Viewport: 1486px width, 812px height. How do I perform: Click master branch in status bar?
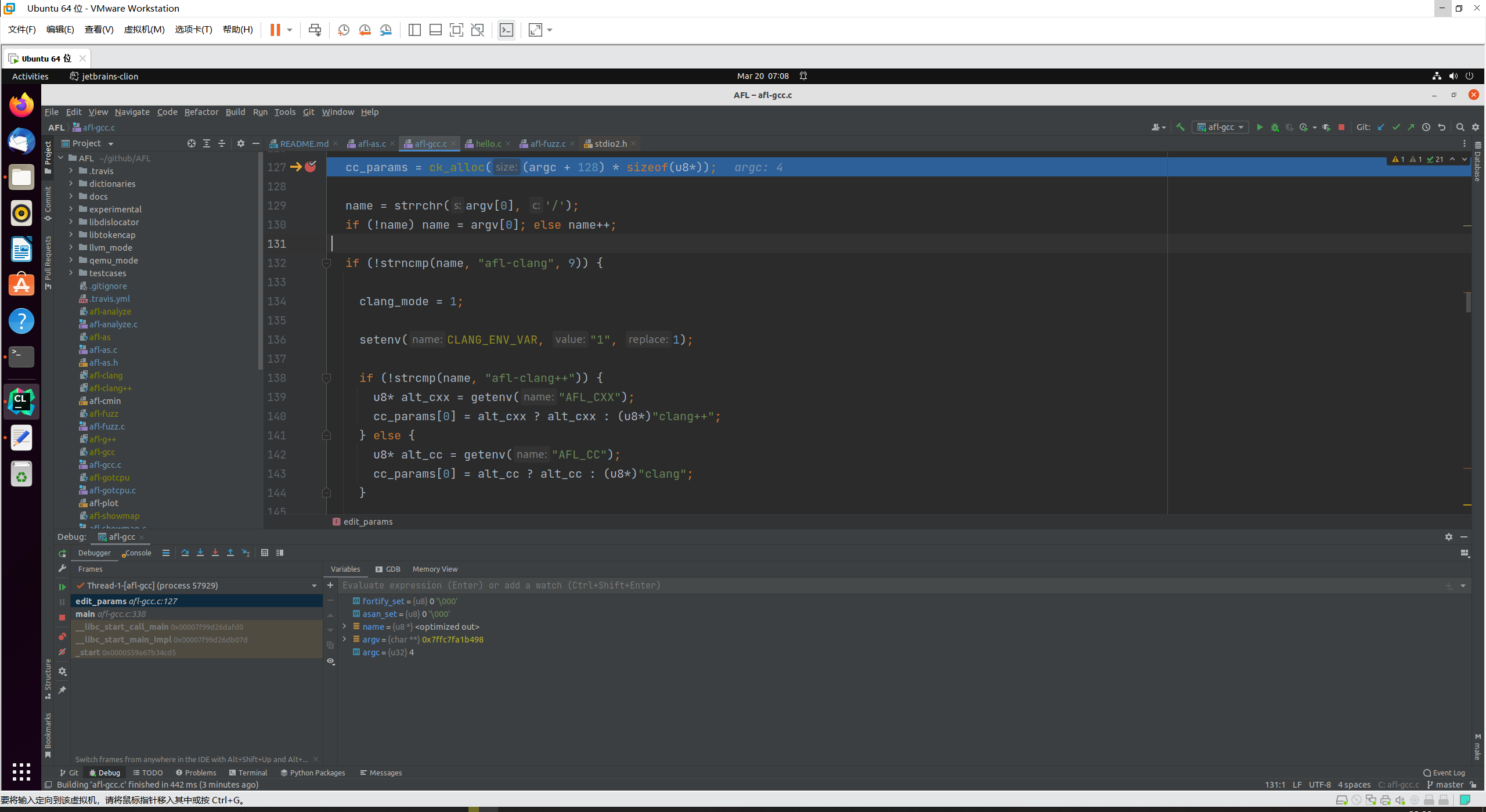point(1445,785)
